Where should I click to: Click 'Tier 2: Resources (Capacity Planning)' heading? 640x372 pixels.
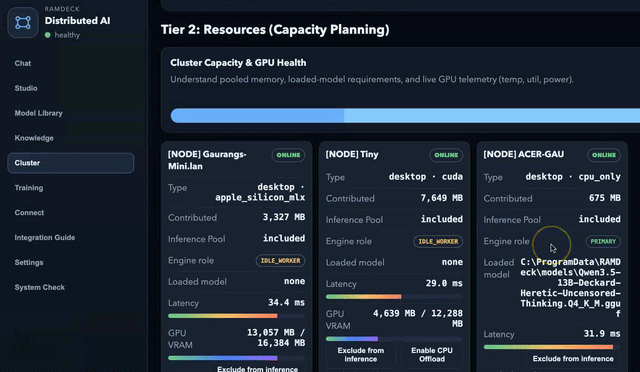tap(275, 29)
